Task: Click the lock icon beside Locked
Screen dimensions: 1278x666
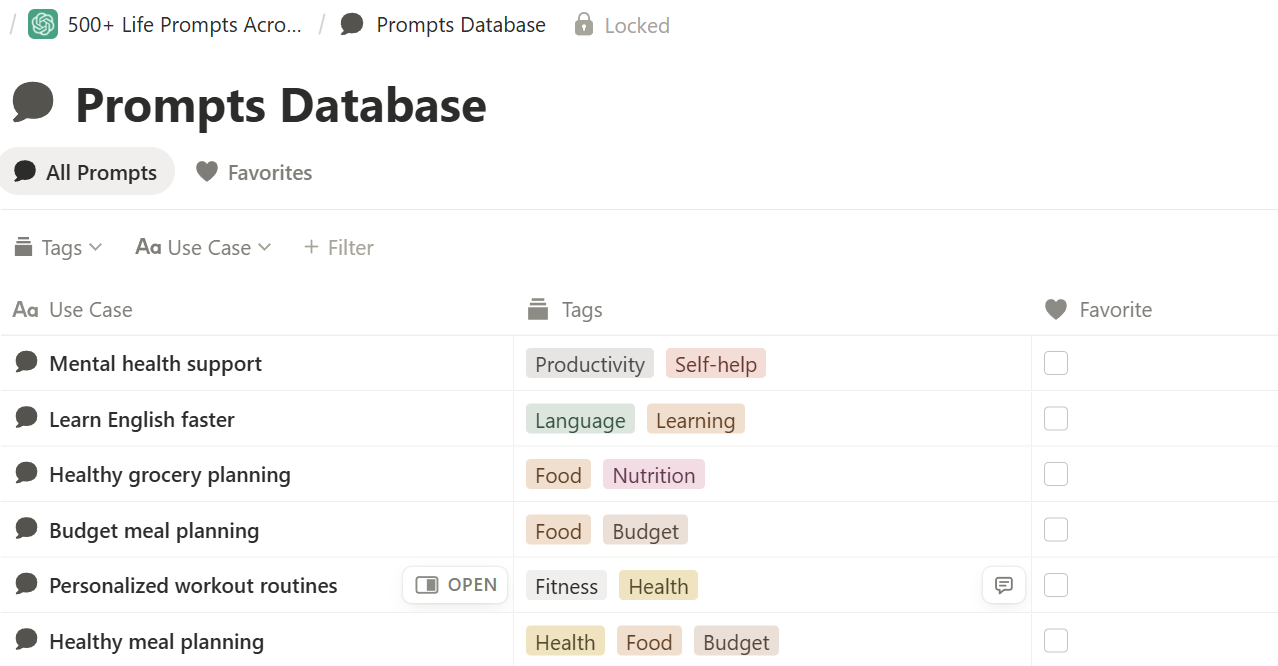Action: pos(584,25)
